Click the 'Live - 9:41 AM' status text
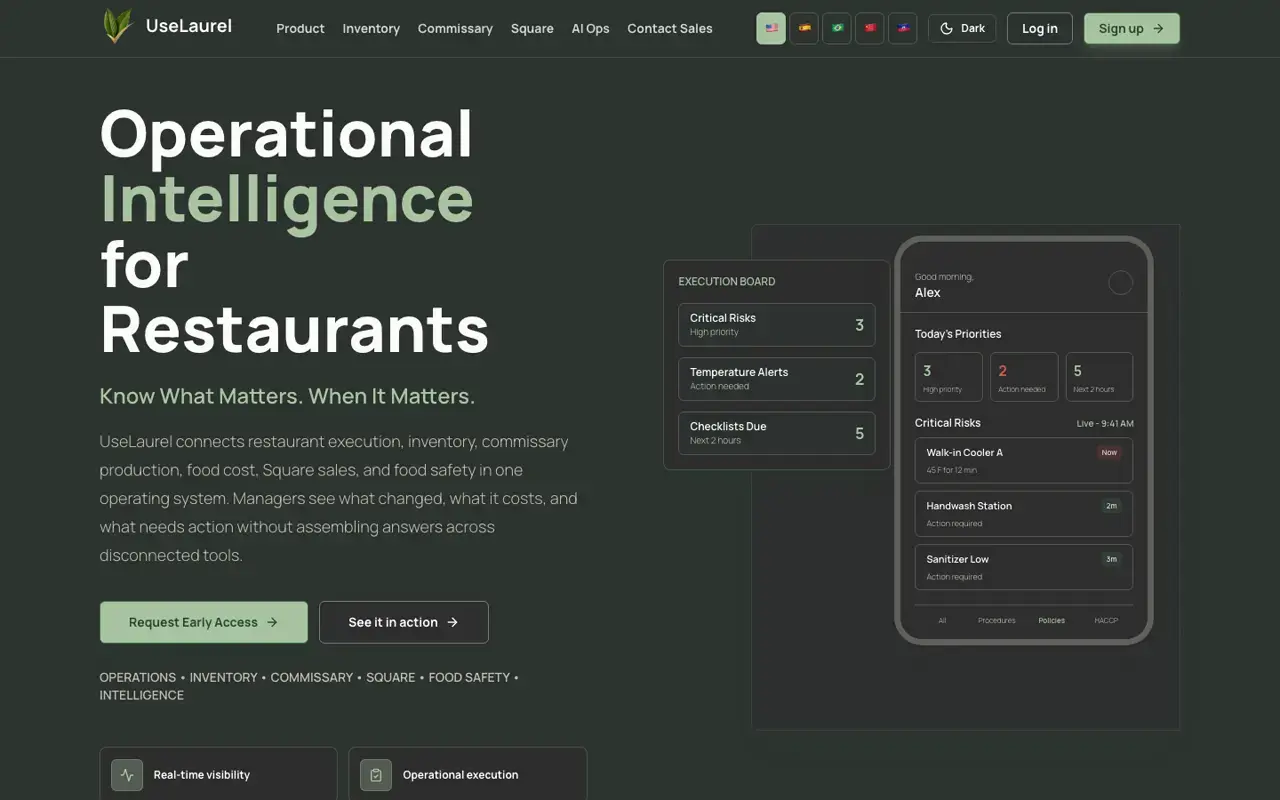The width and height of the screenshot is (1280, 800). point(1105,423)
